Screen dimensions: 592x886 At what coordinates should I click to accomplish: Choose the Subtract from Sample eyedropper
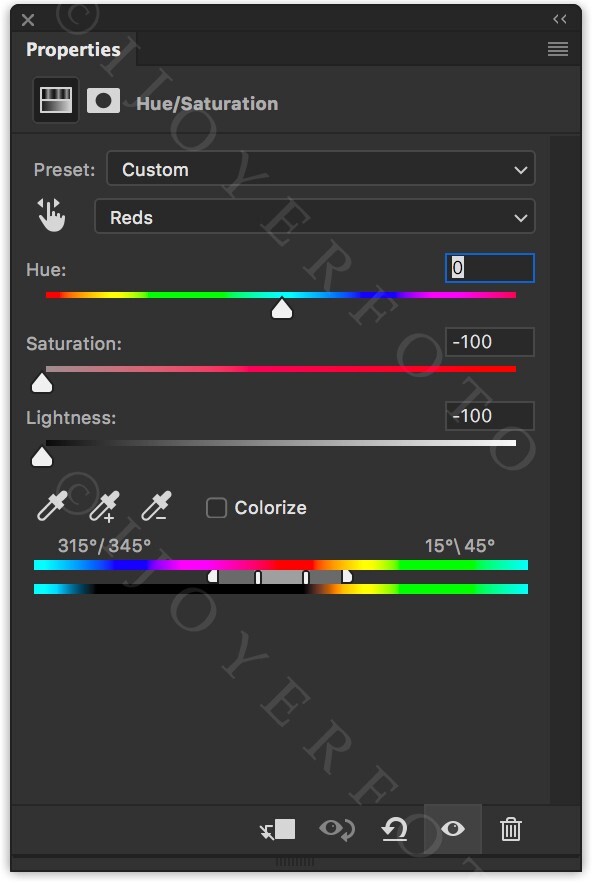click(156, 505)
